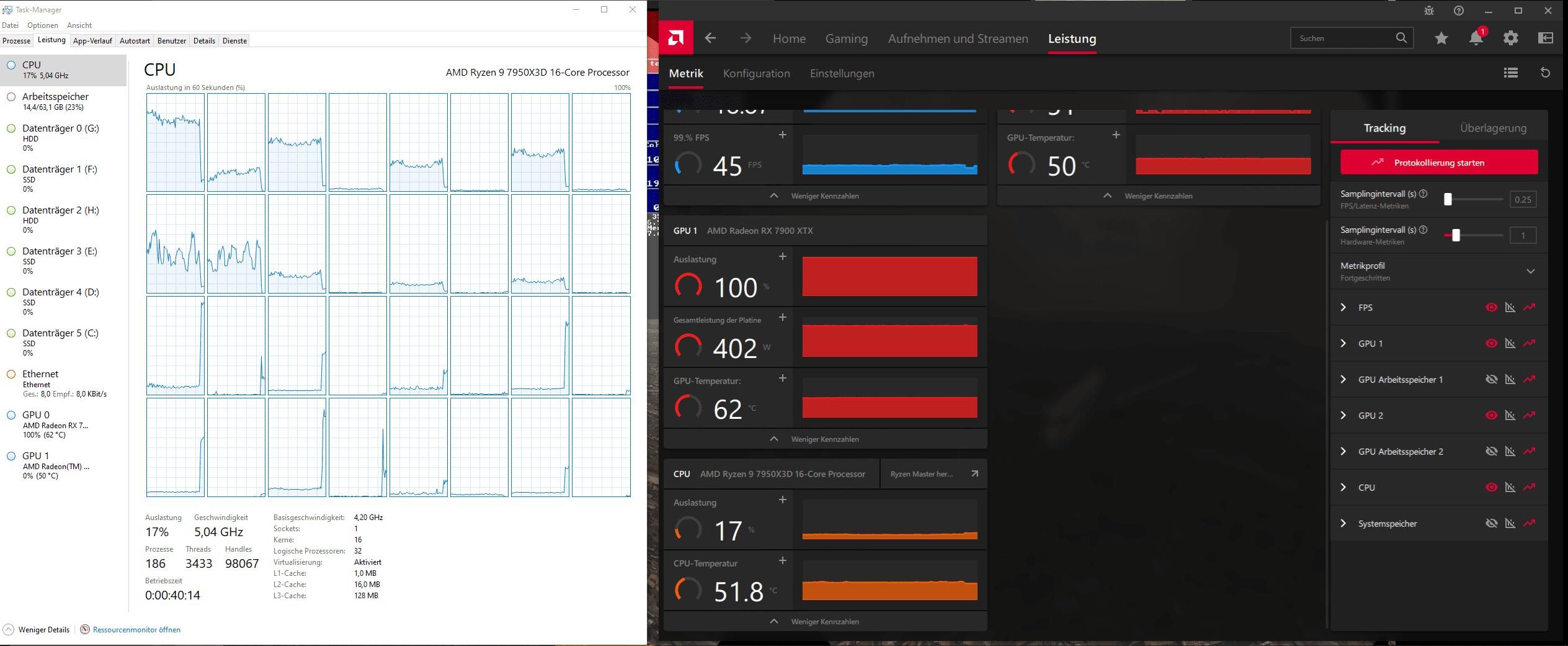Click the plus beside Gesamtleistung der Platine
1568x646 pixels.
[x=783, y=317]
